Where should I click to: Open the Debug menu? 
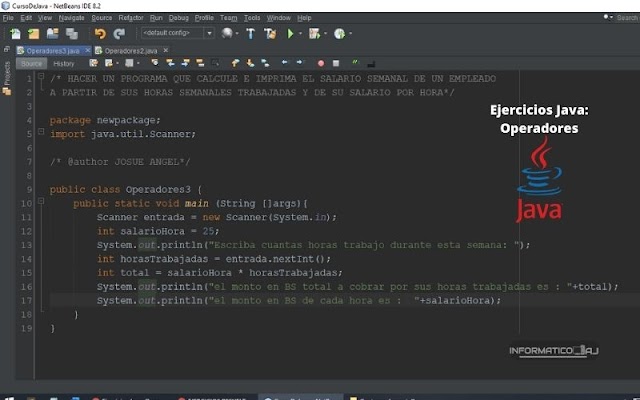click(179, 18)
